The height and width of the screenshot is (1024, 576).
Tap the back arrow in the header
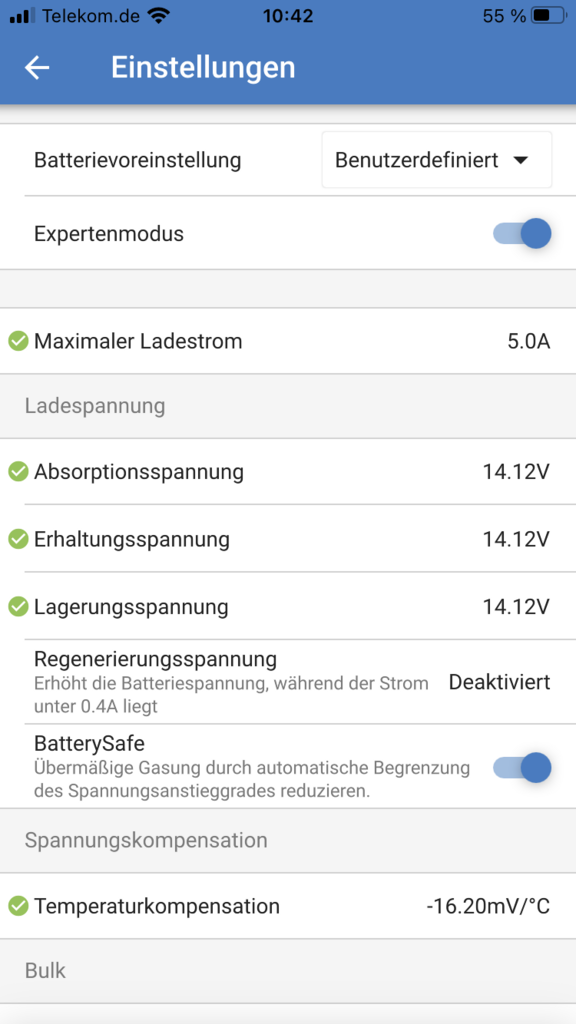tap(37, 67)
